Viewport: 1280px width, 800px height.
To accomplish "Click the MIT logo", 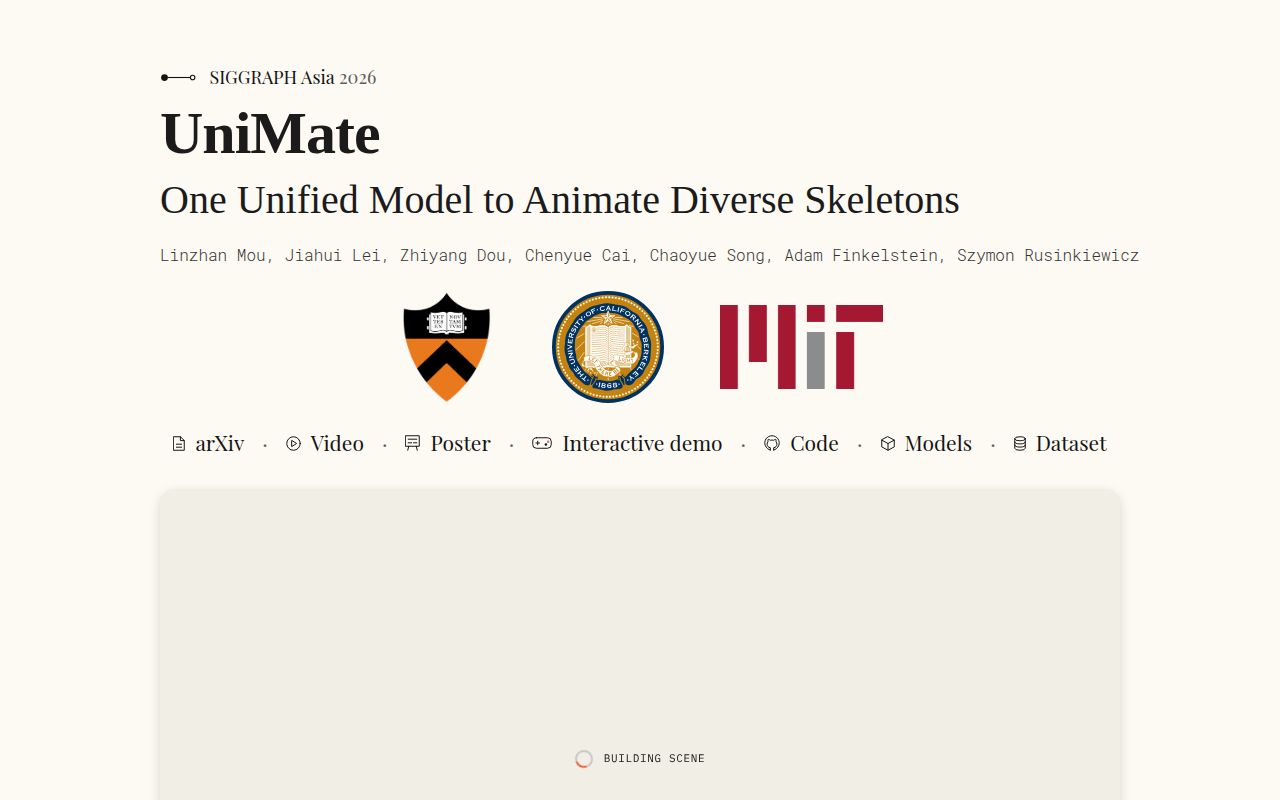I will pyautogui.click(x=801, y=347).
